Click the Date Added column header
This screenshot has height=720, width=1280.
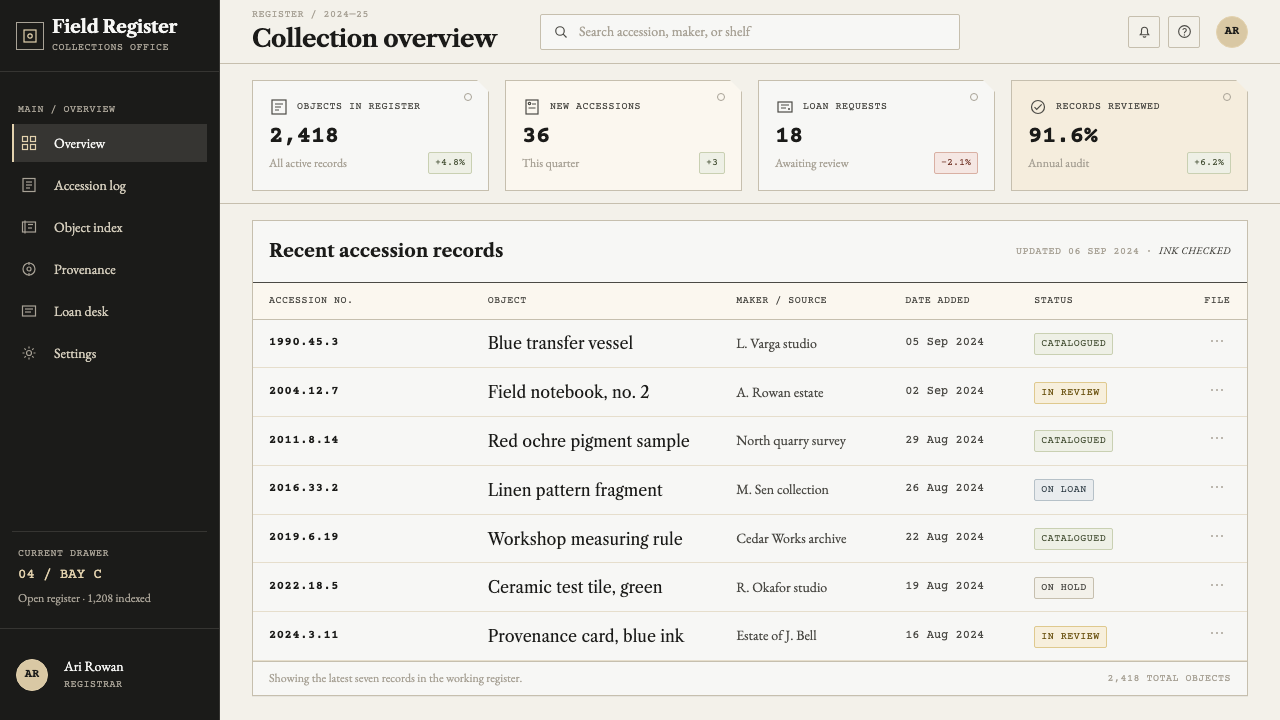point(937,300)
